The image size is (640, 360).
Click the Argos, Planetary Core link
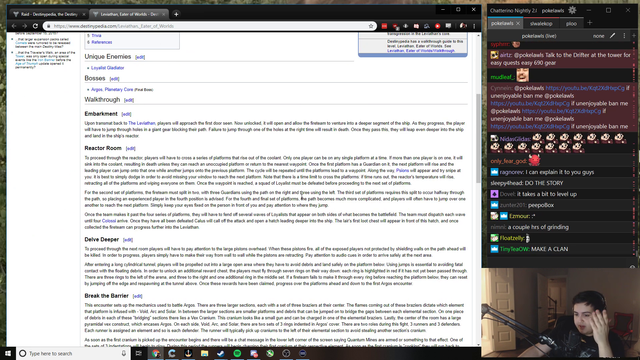112,89
